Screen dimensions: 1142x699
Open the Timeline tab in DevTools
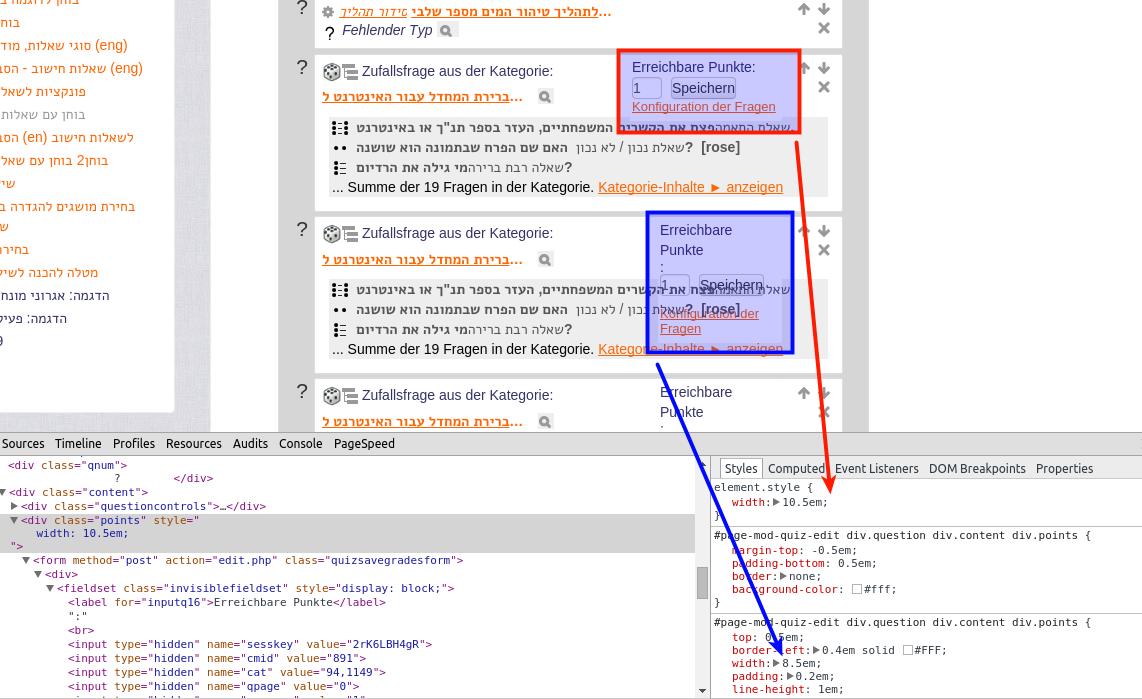click(x=78, y=443)
